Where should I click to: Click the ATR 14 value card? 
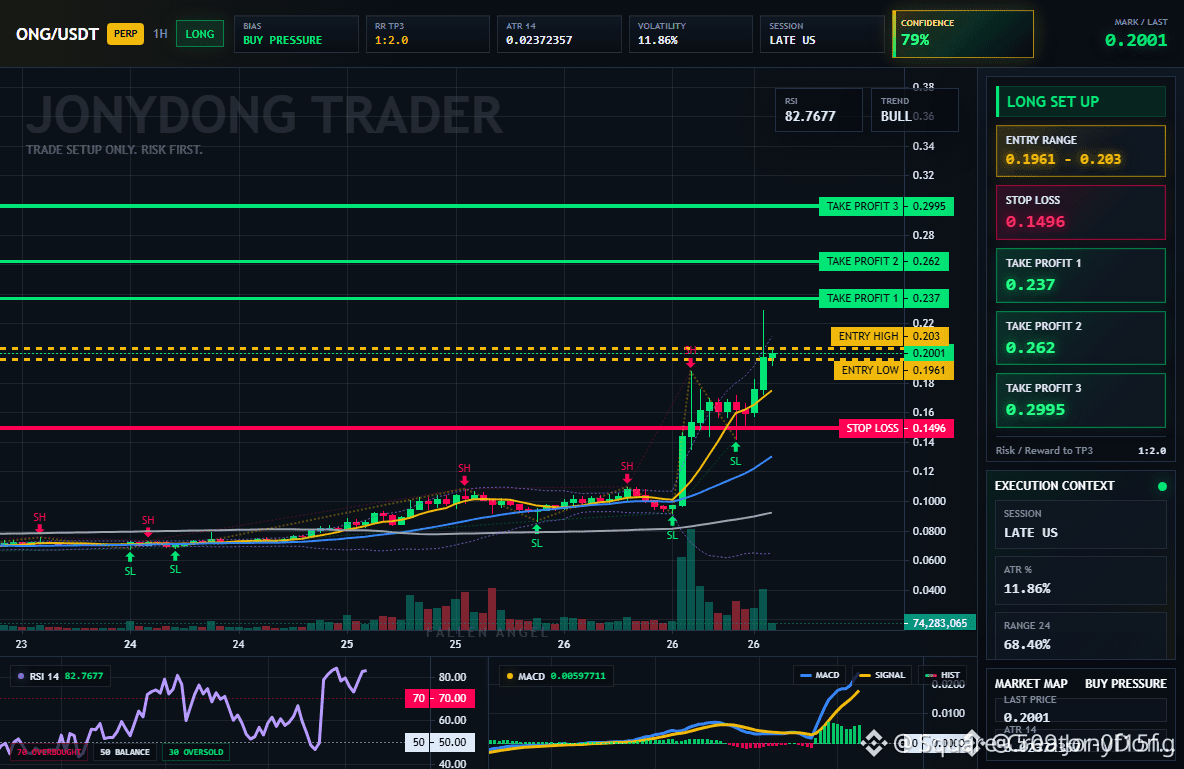559,34
